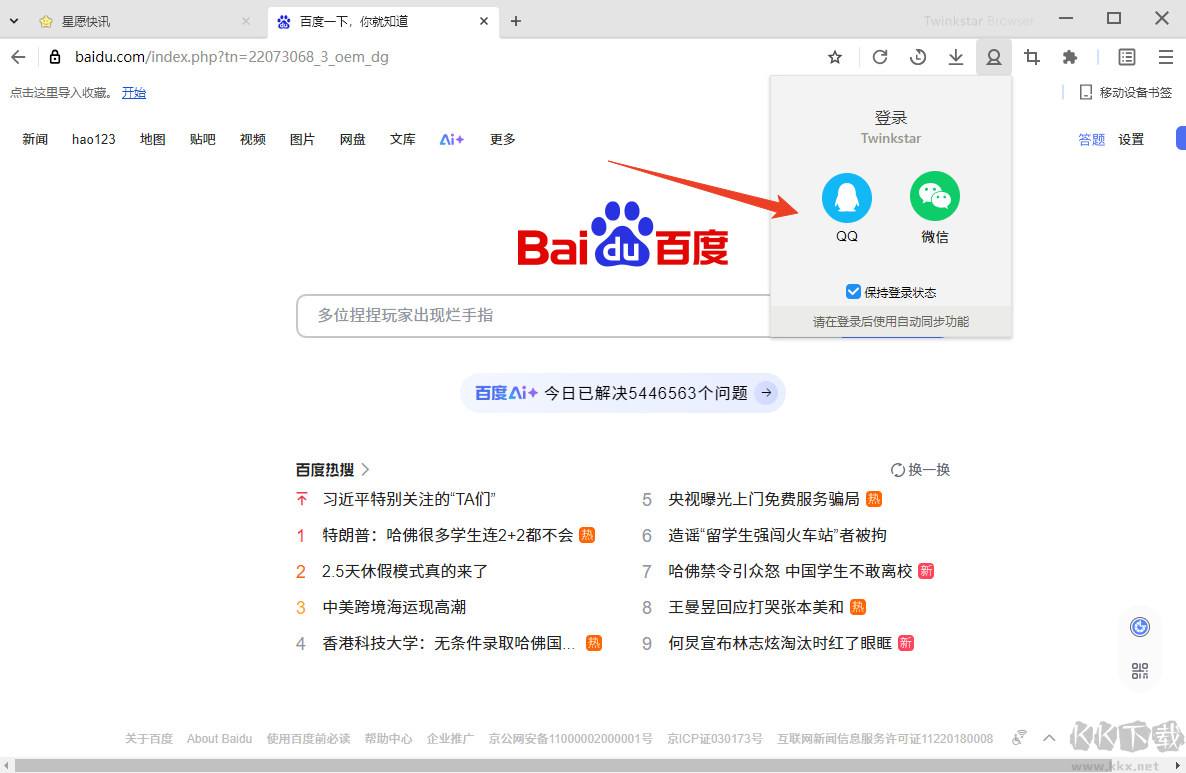
Task: Open the 图片 navigation link
Action: click(302, 139)
